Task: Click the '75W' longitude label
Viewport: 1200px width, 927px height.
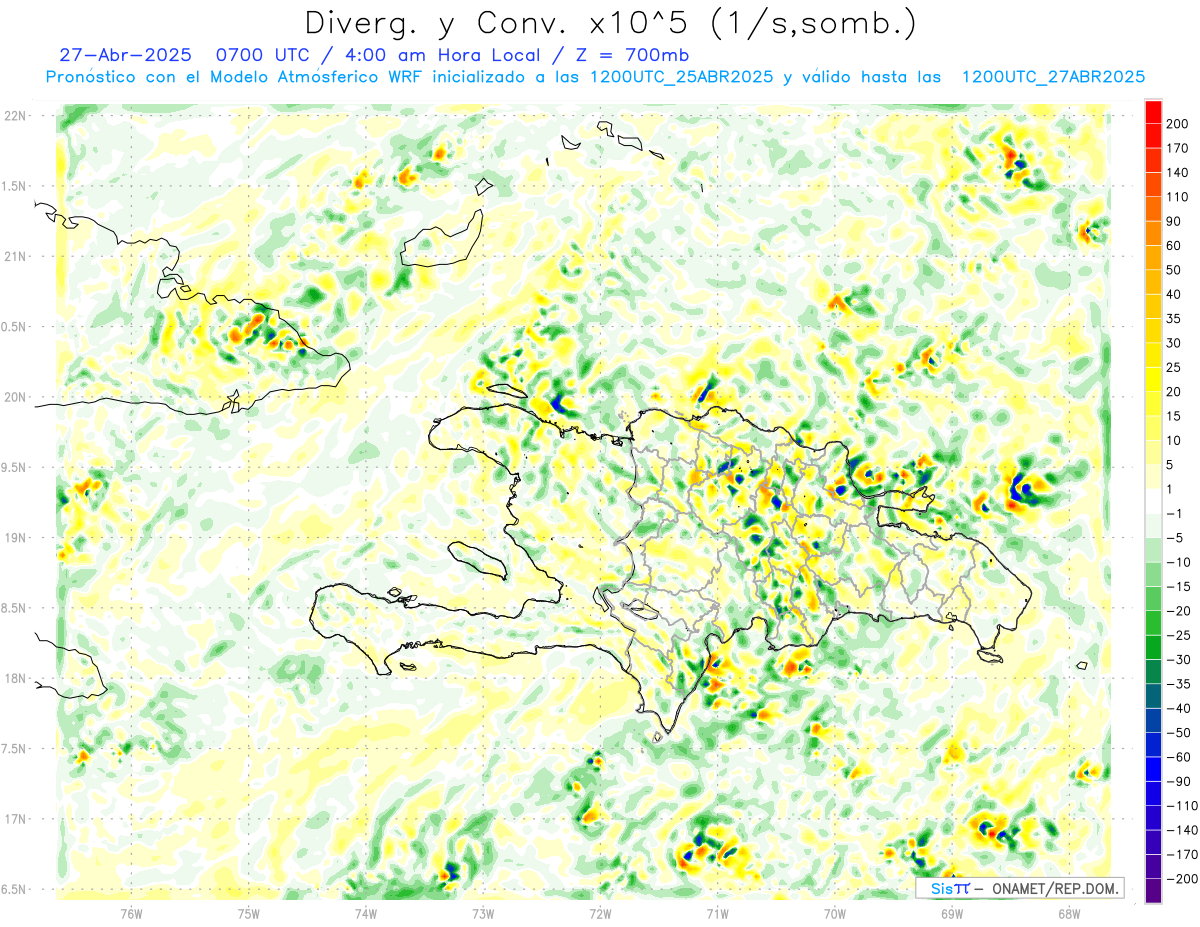Action: pos(249,912)
